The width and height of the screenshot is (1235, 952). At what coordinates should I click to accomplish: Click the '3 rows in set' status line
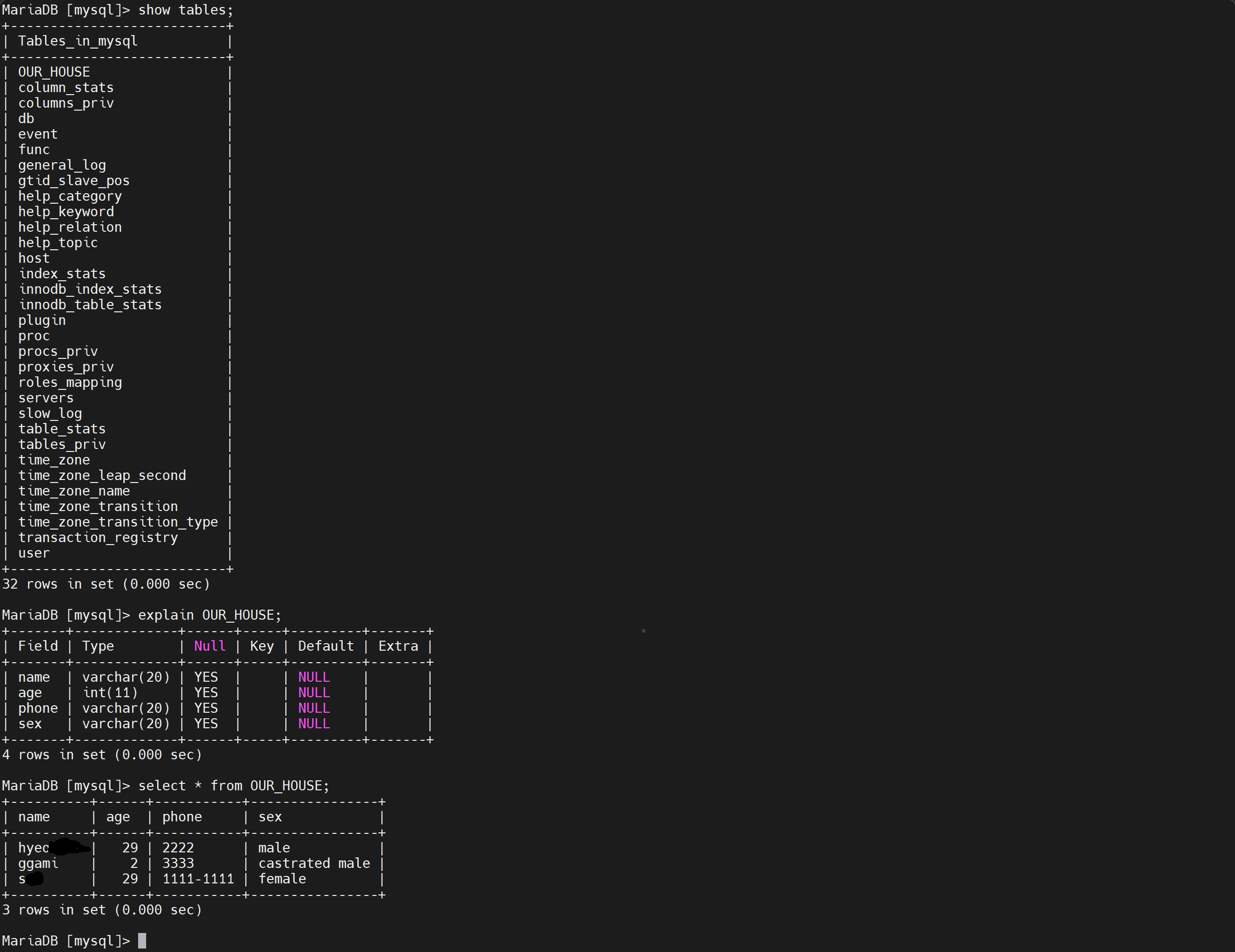click(102, 910)
